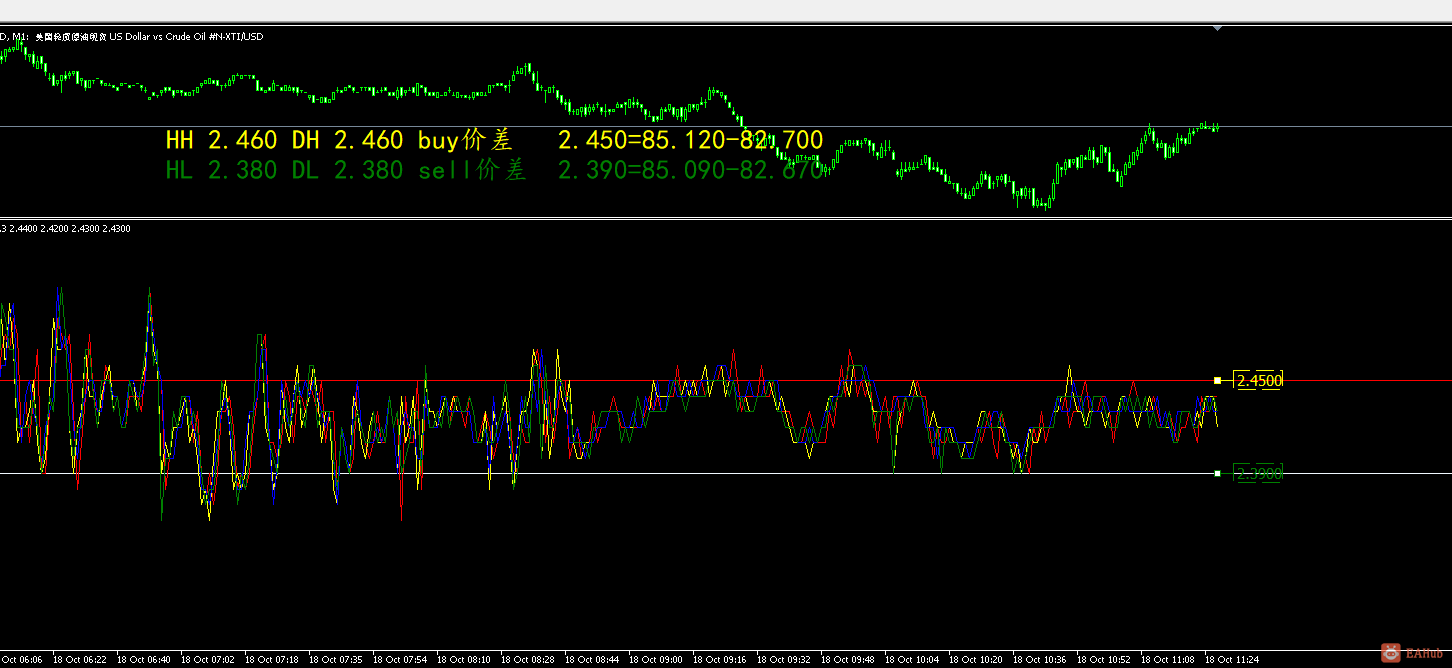Click the 18 Oct 08:10 time label

pos(463,660)
